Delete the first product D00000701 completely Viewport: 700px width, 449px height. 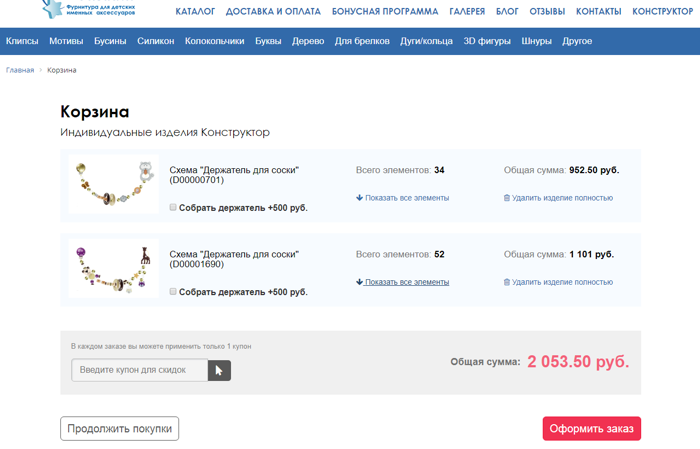558,198
